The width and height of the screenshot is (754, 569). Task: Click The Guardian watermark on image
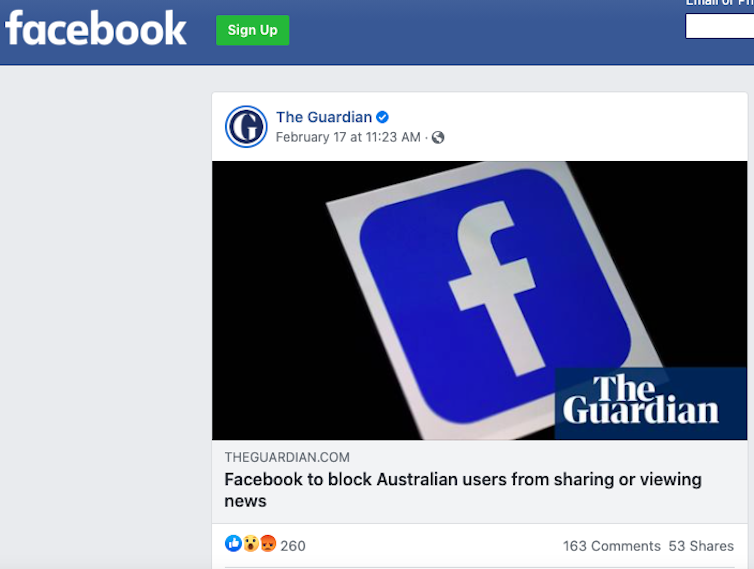651,403
